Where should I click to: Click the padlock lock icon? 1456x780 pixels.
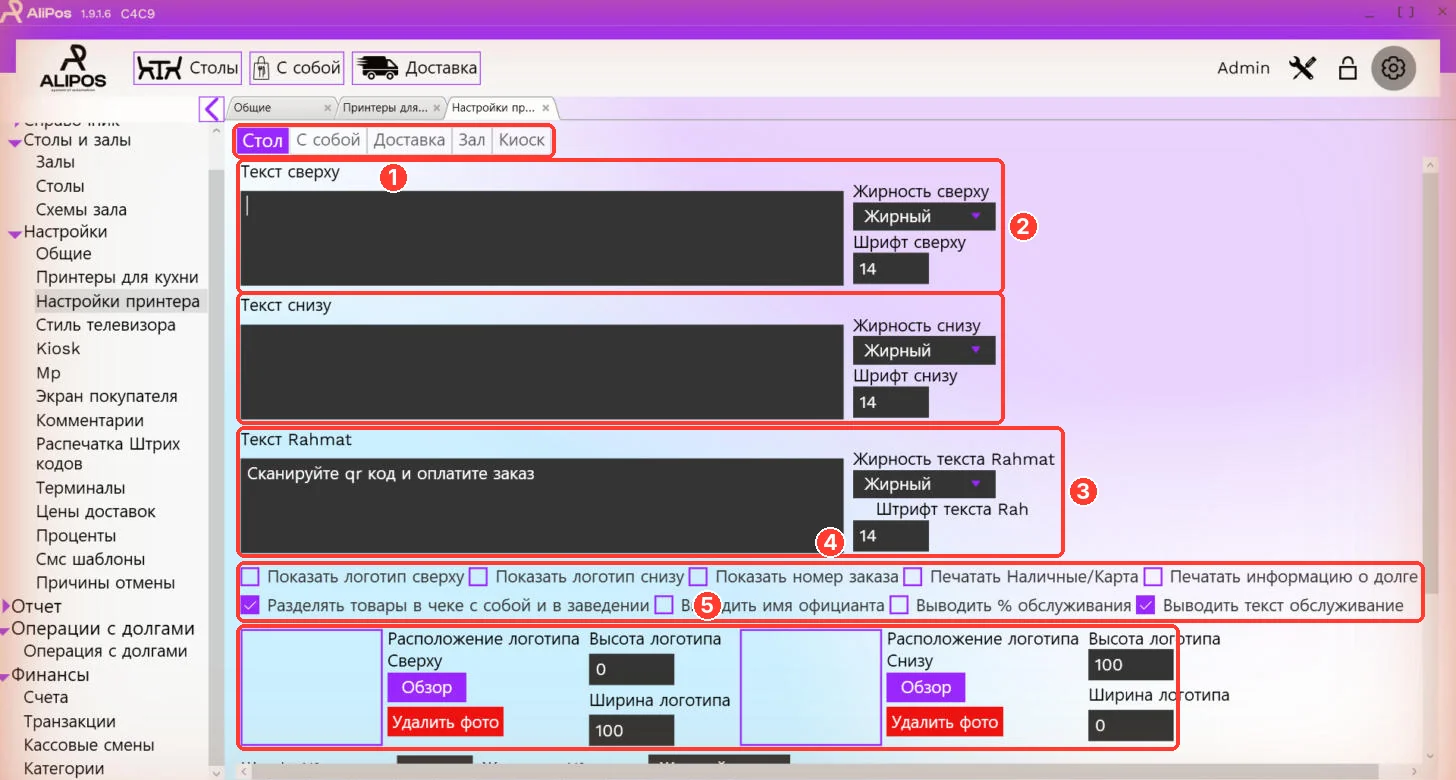(x=1348, y=68)
